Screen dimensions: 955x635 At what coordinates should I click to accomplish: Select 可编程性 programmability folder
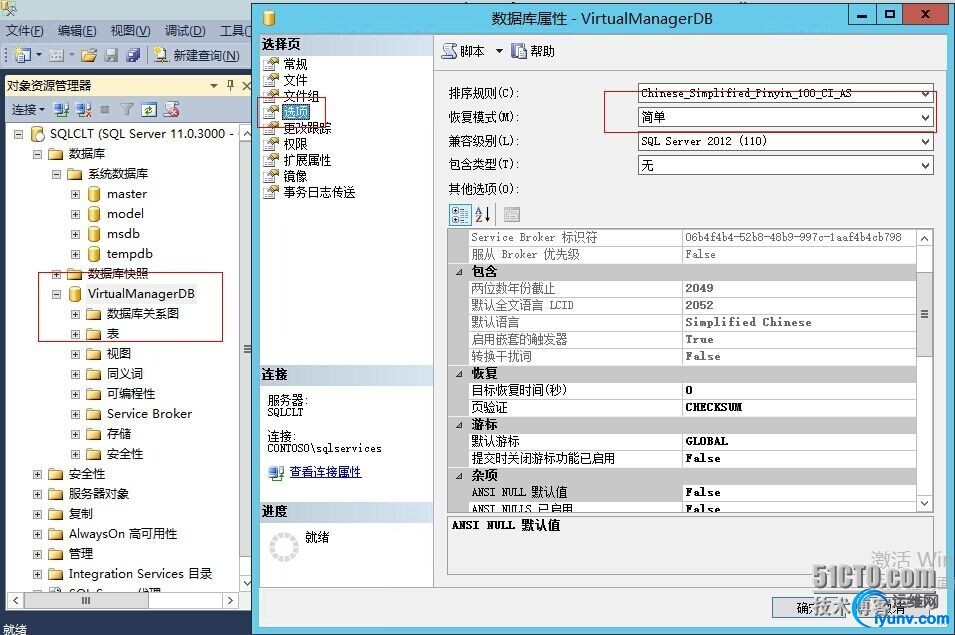click(131, 394)
